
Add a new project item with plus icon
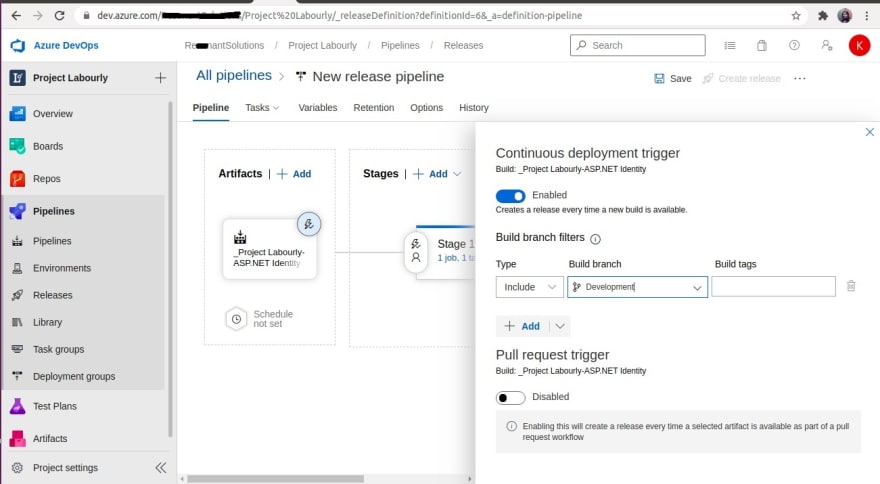[x=161, y=77]
